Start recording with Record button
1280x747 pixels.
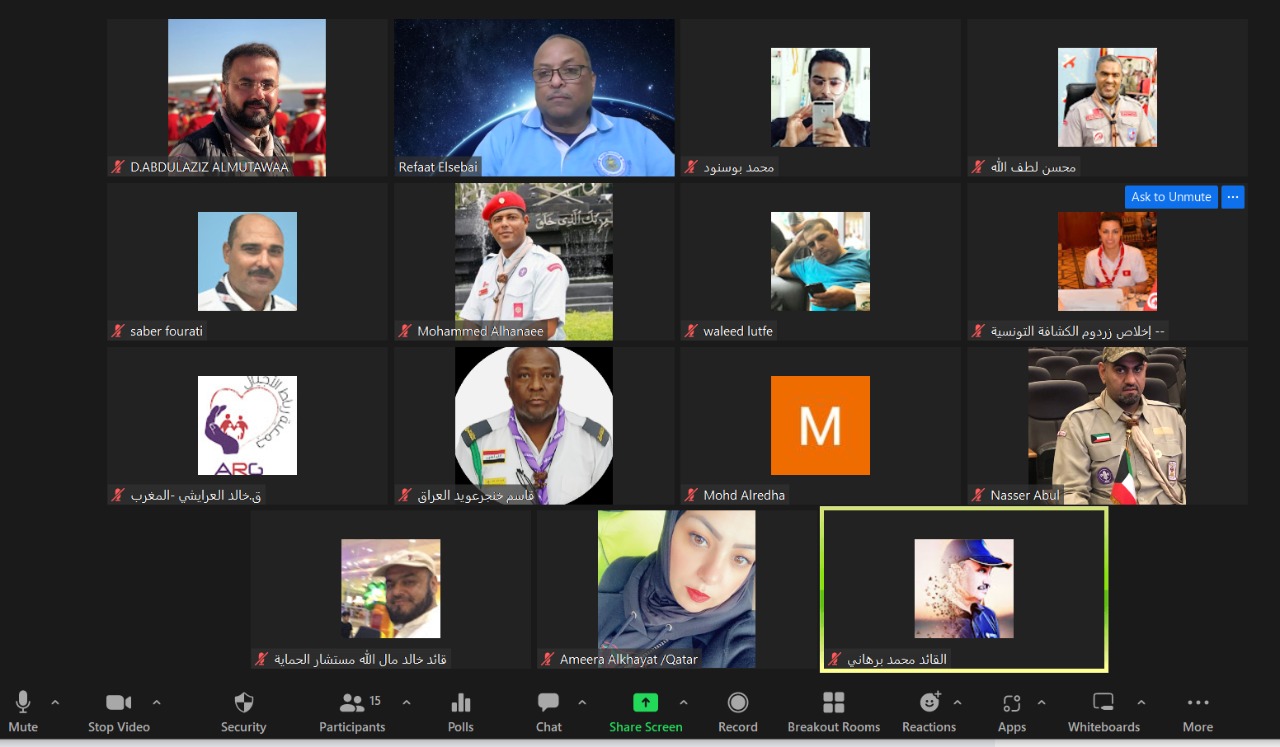737,703
